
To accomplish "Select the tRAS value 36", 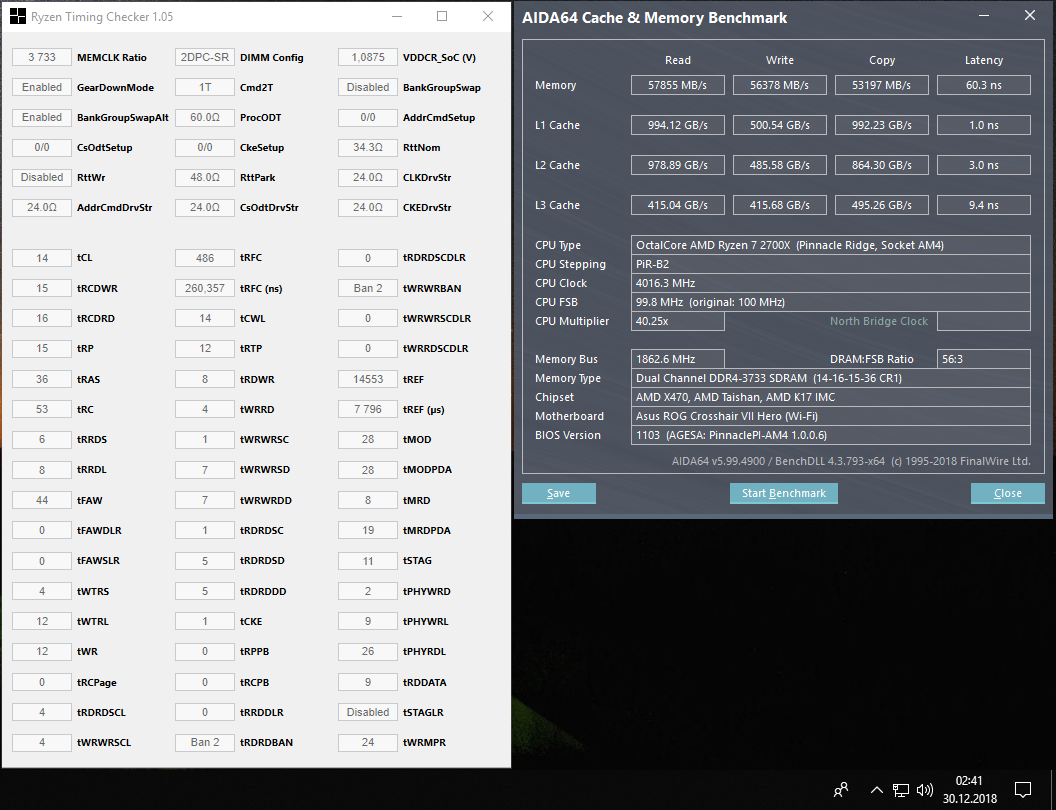I will point(42,379).
